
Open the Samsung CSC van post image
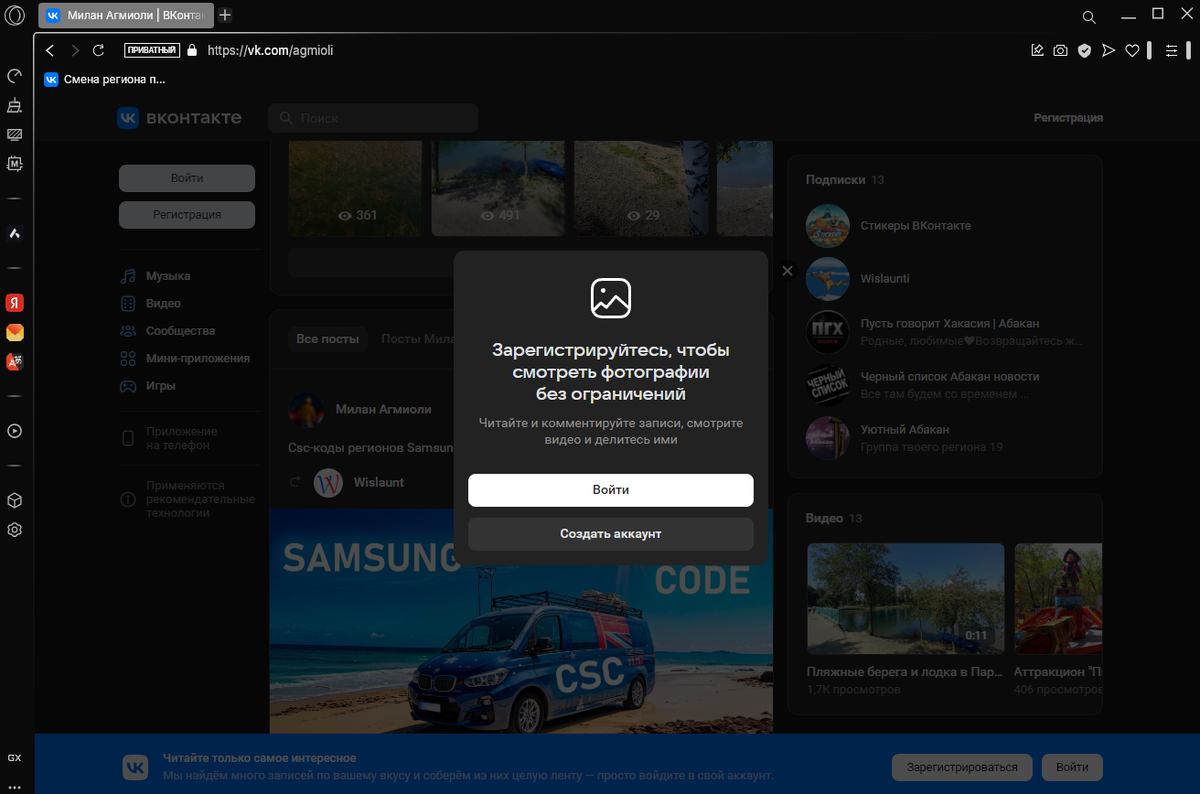pyautogui.click(x=520, y=620)
